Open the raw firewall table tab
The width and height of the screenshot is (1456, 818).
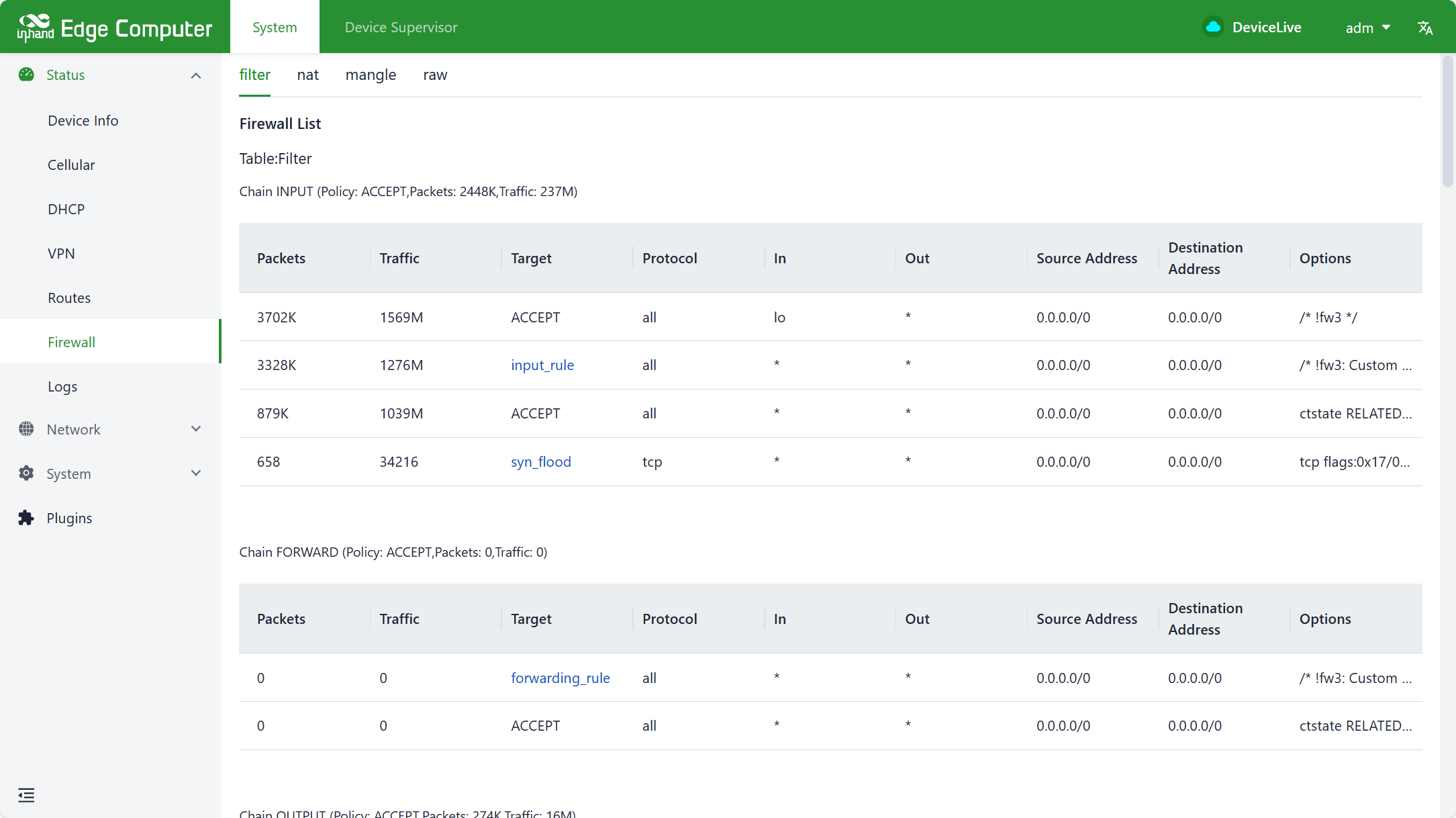click(435, 75)
